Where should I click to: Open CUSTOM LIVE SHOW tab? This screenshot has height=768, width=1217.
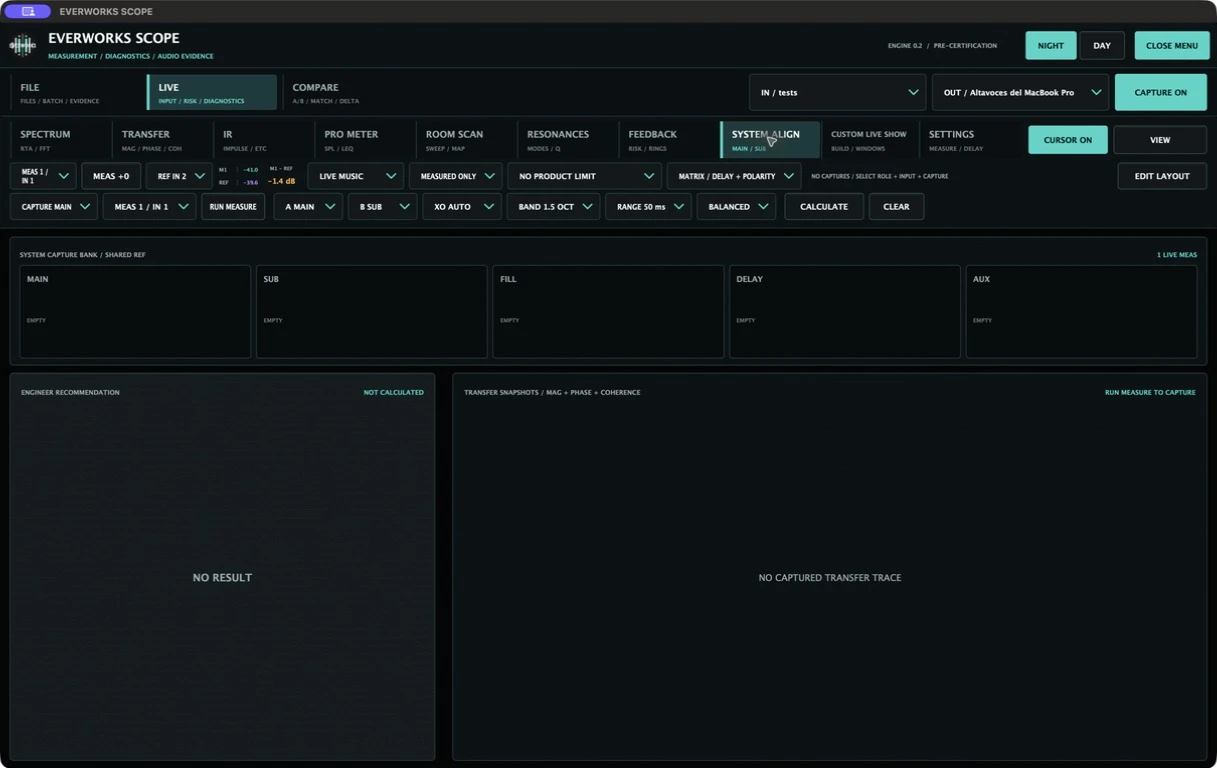point(871,140)
